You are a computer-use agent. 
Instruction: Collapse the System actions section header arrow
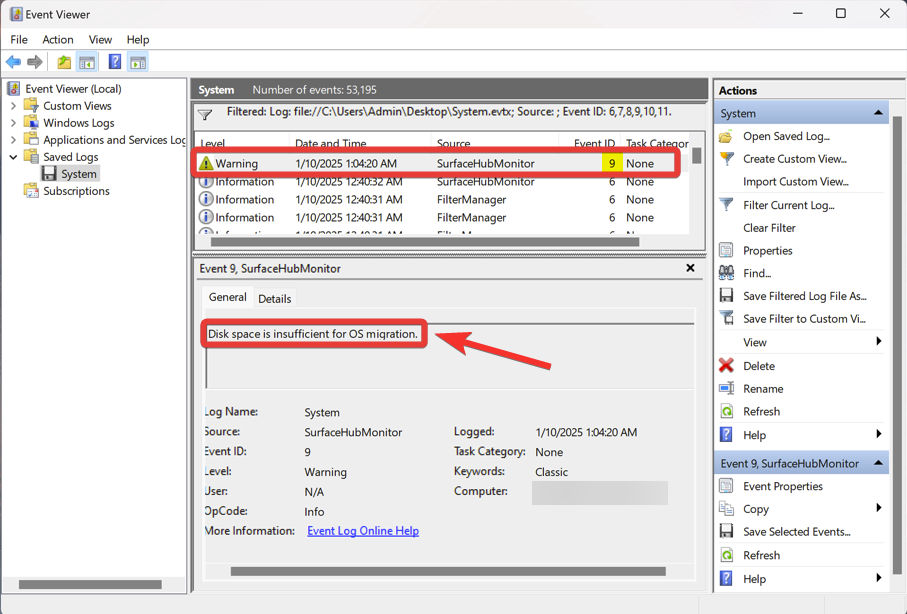[x=878, y=113]
